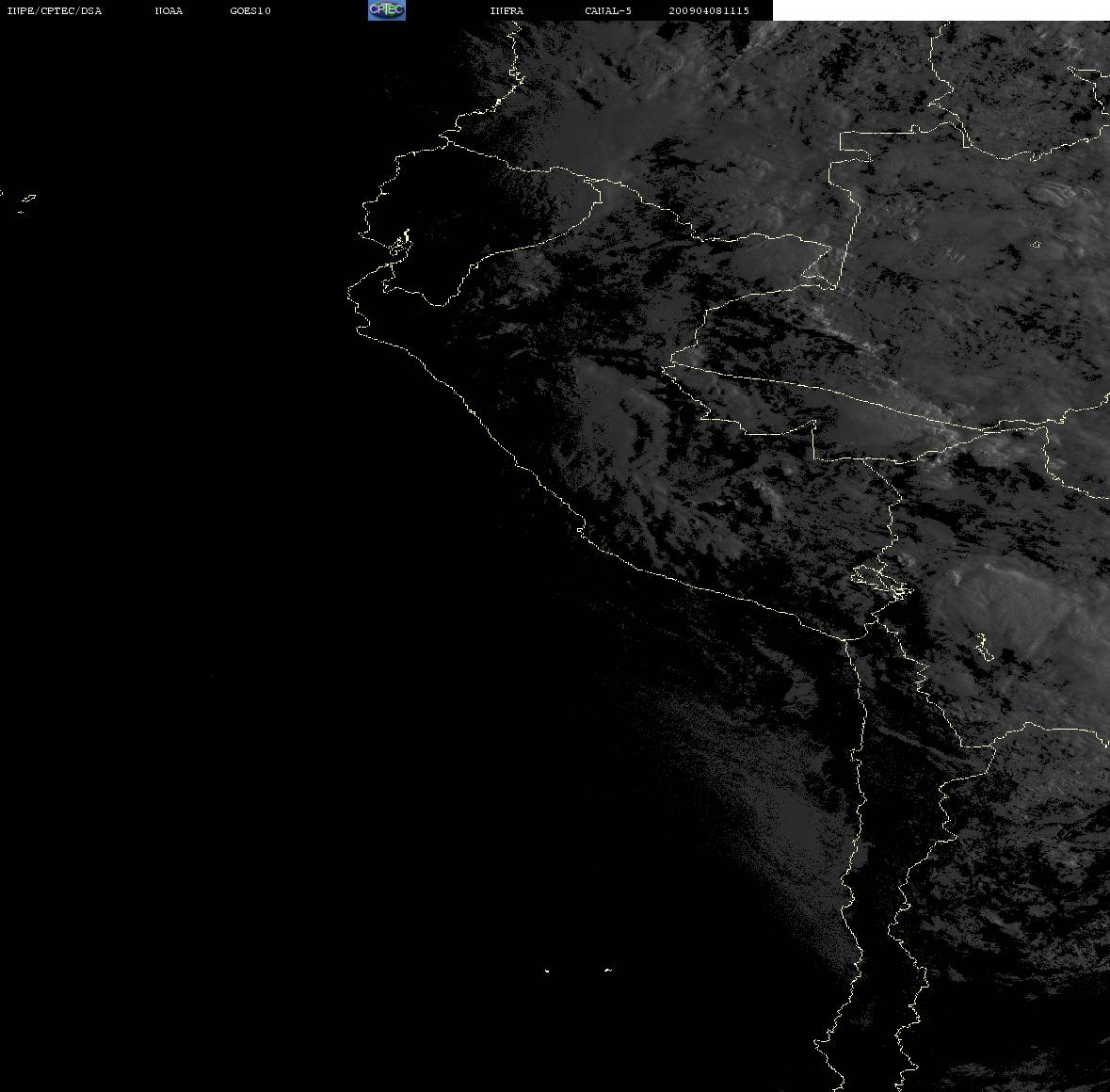Click where the Peru-Chile border meets the coast
This screenshot has width=1110, height=1092.
pos(845,640)
